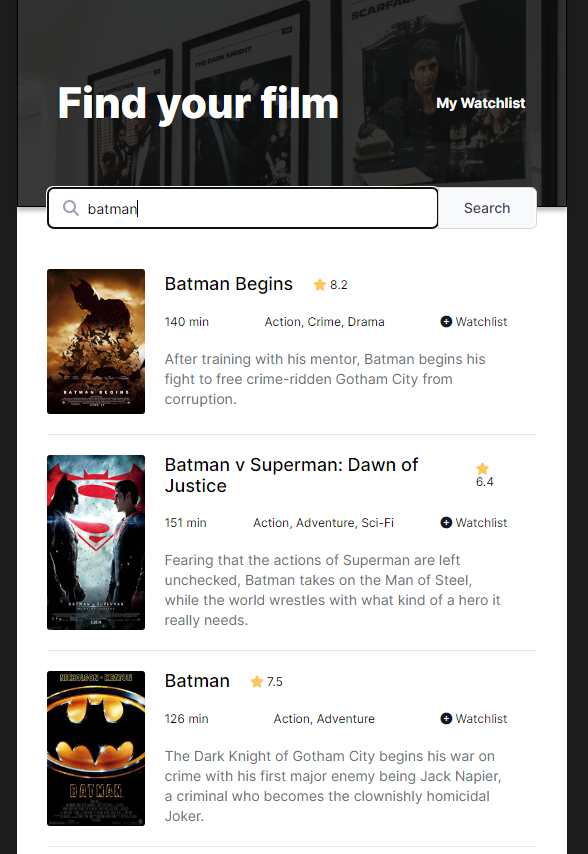
Task: Open the Batman (1989) title
Action: (197, 681)
